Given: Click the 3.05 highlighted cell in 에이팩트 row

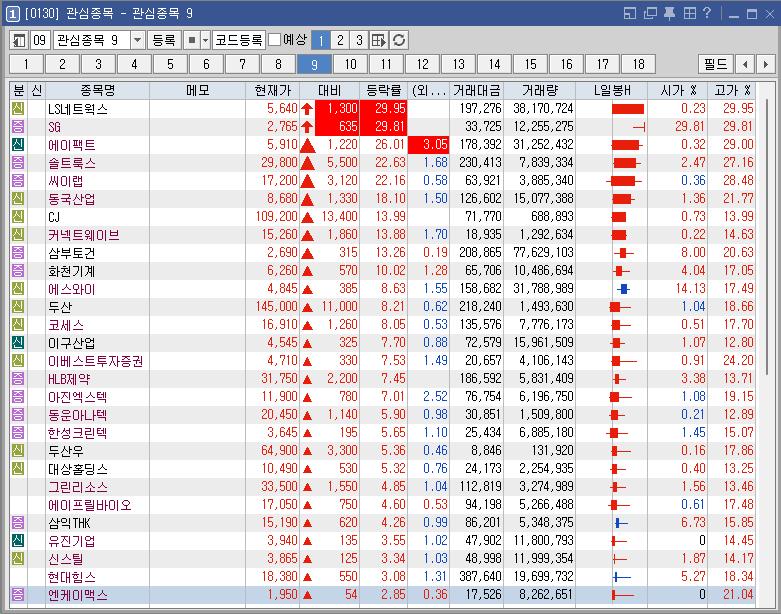Looking at the screenshot, I should (429, 144).
